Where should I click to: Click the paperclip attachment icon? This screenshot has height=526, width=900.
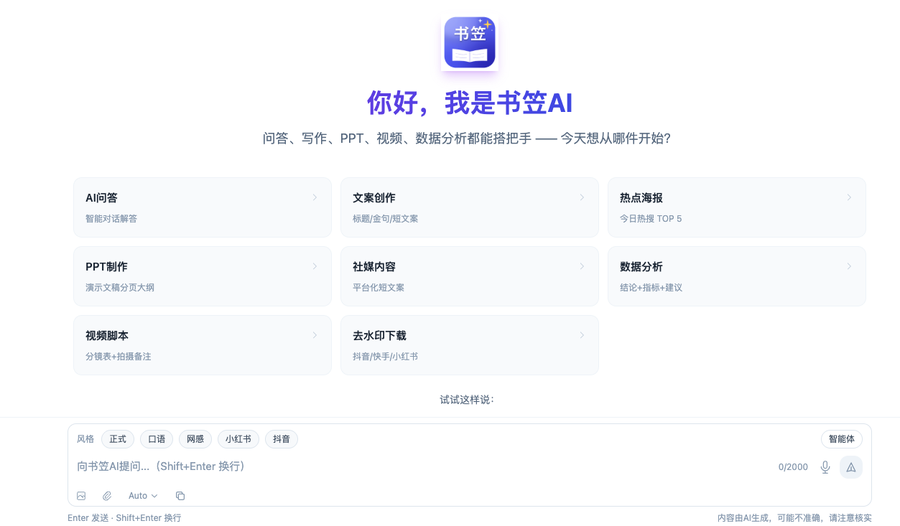(x=107, y=496)
